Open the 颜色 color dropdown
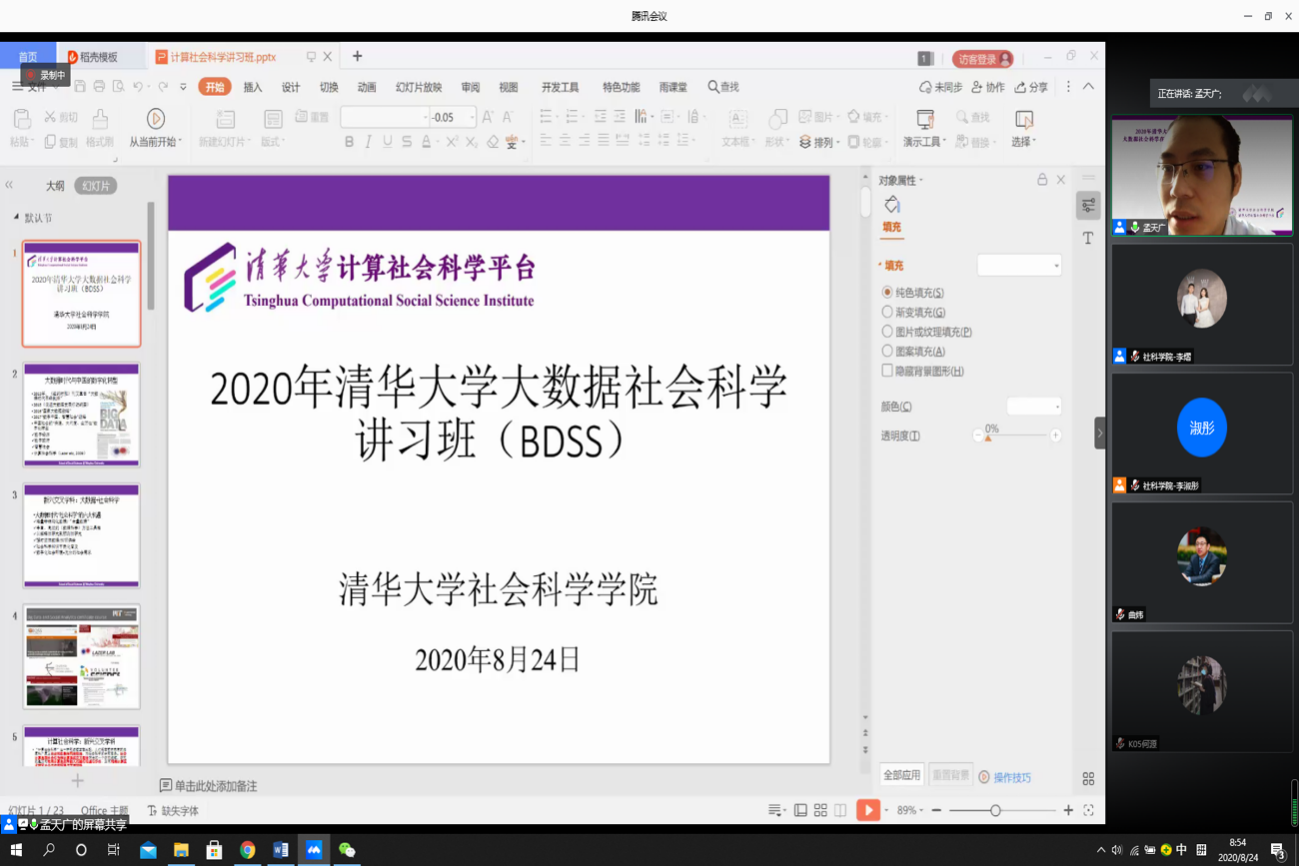The width and height of the screenshot is (1299, 866). tap(1035, 405)
